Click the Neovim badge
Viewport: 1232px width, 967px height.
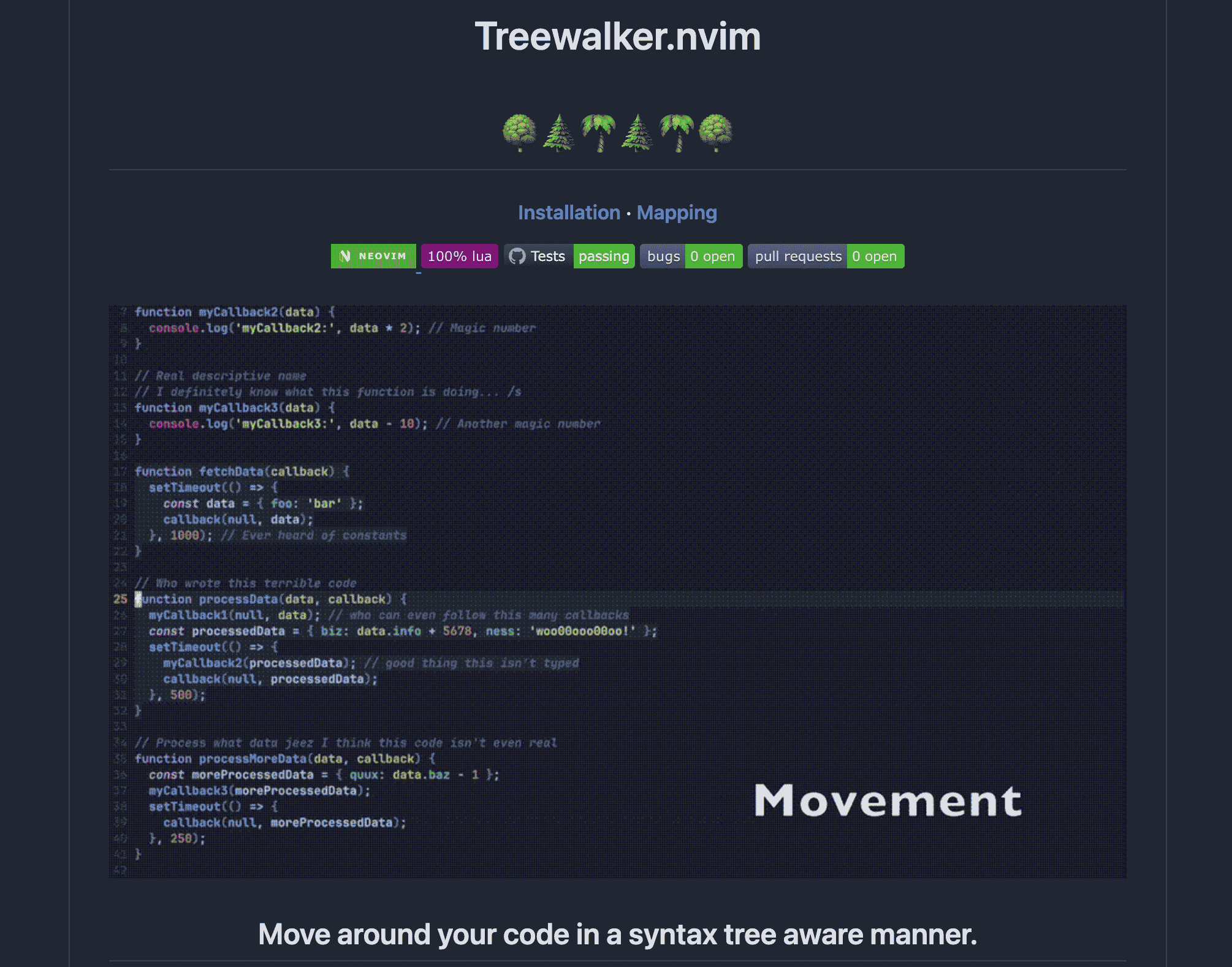point(373,256)
